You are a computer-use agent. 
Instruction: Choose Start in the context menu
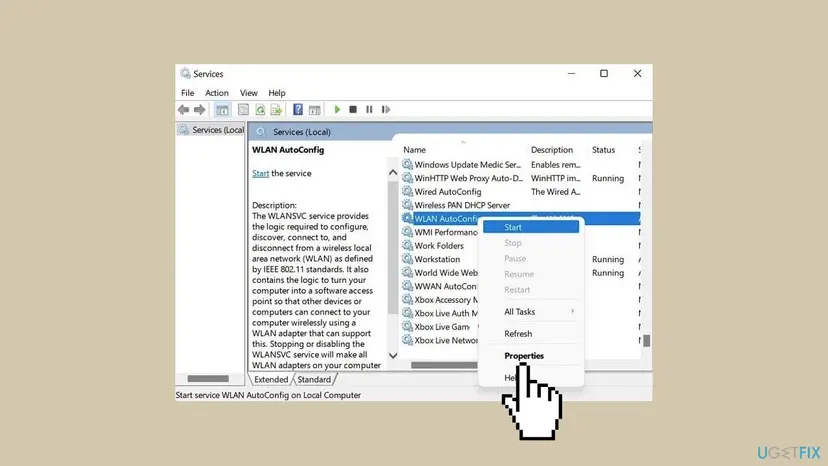pos(531,227)
